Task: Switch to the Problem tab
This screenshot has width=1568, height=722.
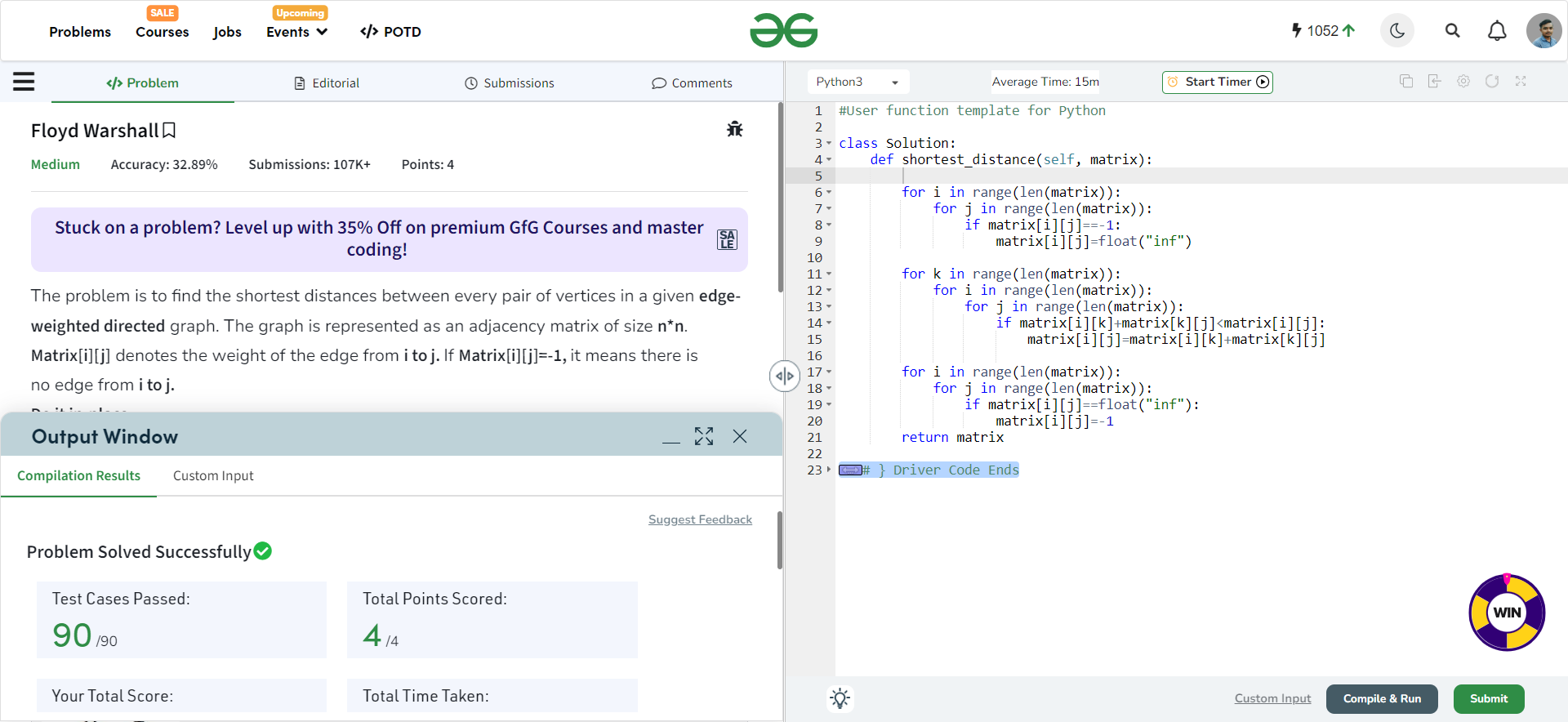Action: tap(143, 82)
